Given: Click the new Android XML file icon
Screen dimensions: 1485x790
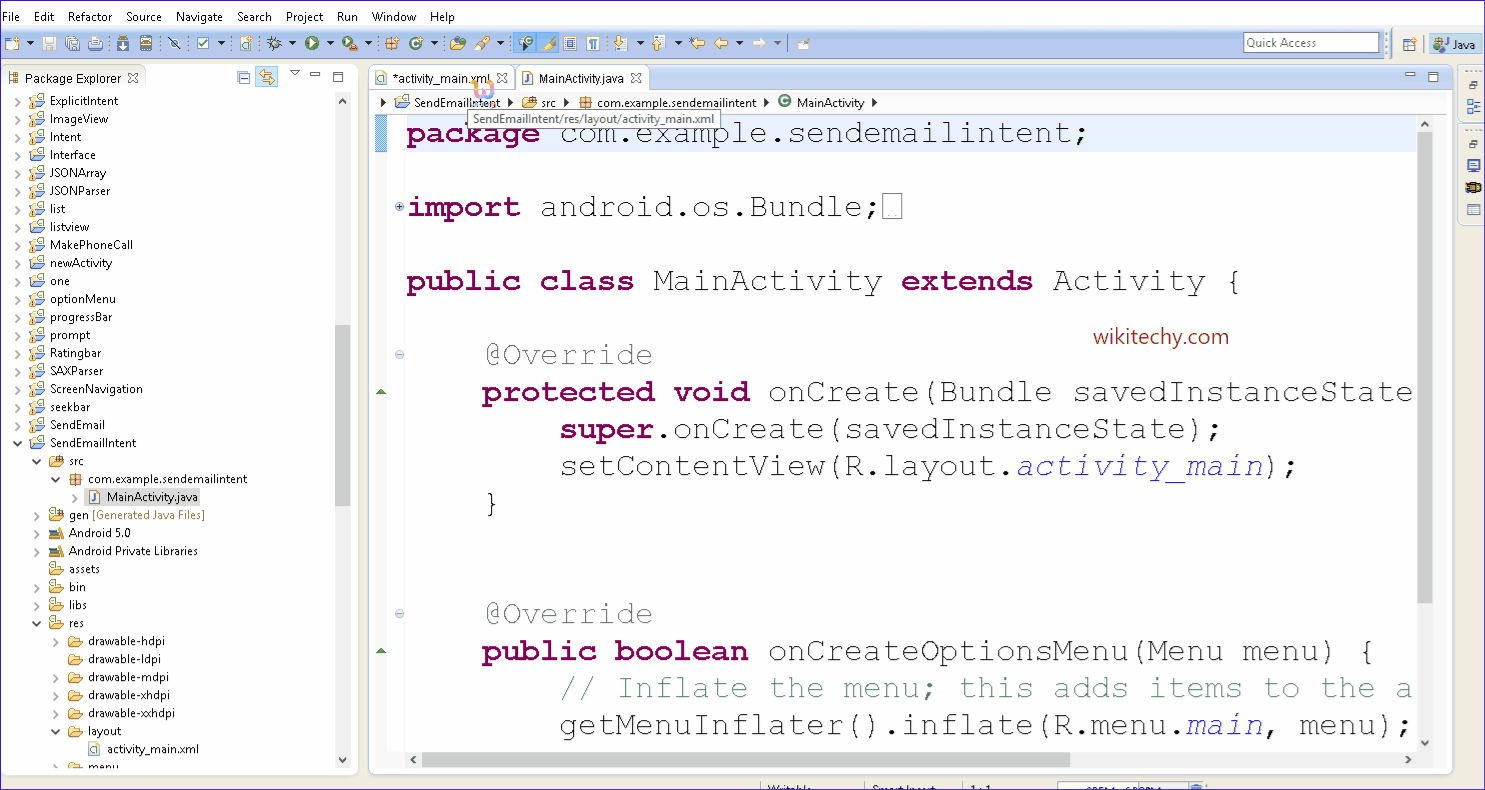Looking at the screenshot, I should [246, 43].
